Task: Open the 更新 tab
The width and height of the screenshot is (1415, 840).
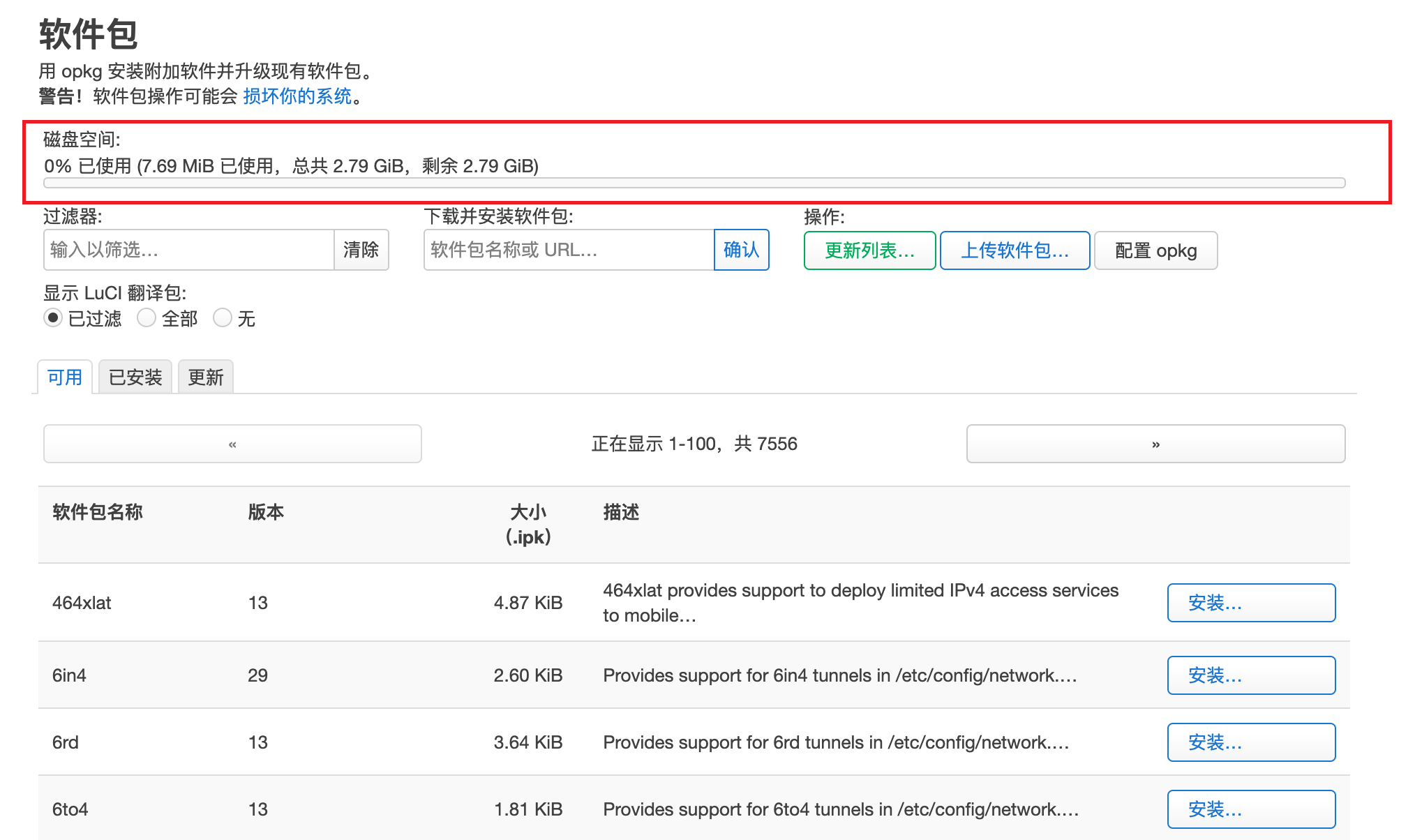Action: (206, 377)
